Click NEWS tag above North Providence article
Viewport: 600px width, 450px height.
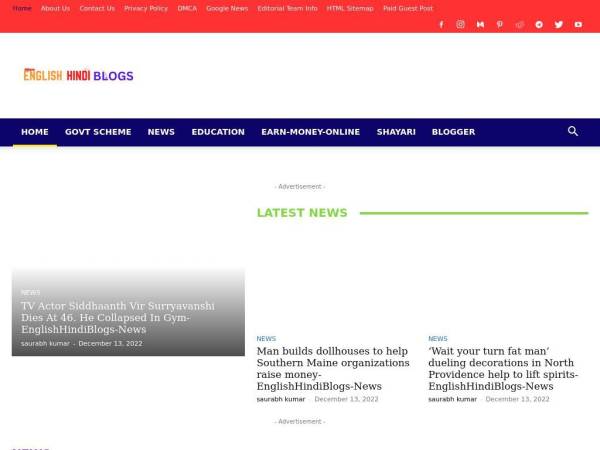(x=438, y=339)
